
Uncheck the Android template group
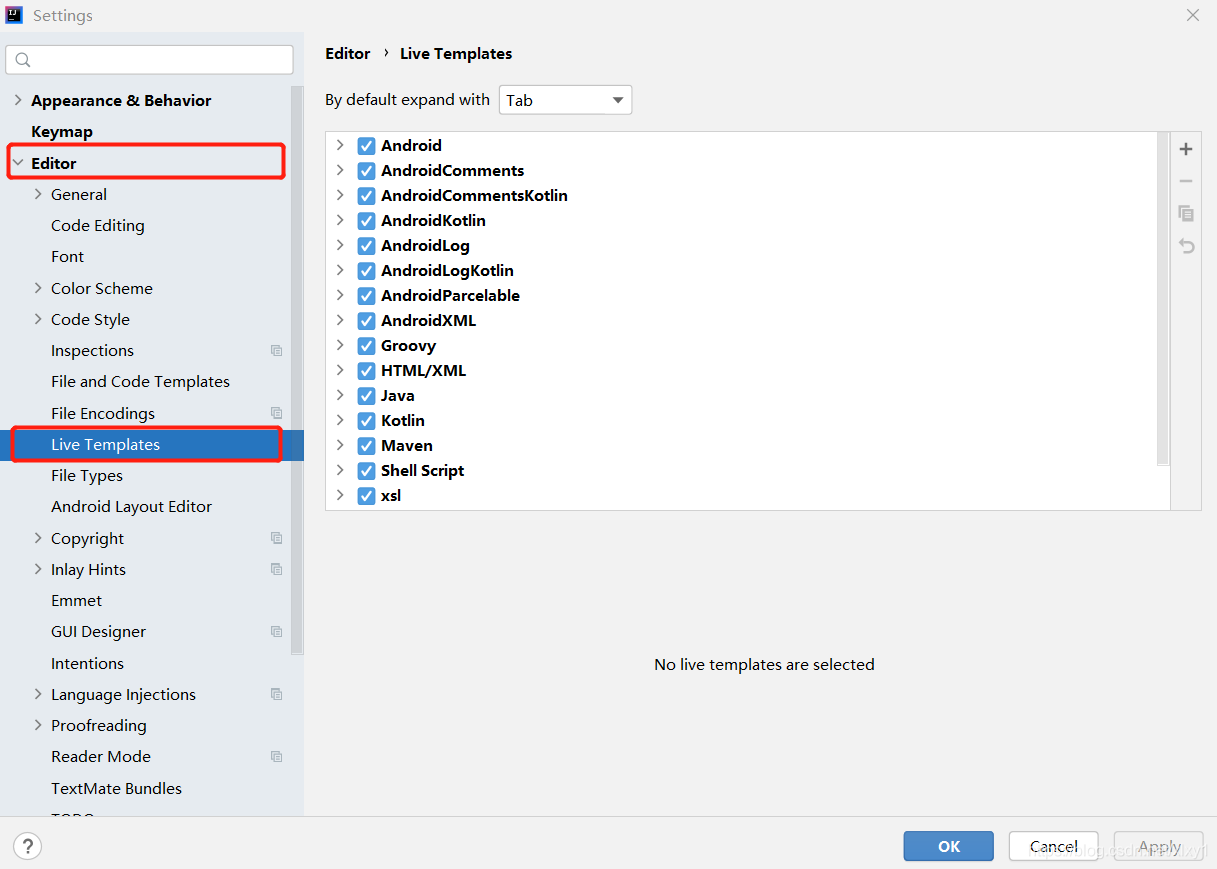pos(365,145)
